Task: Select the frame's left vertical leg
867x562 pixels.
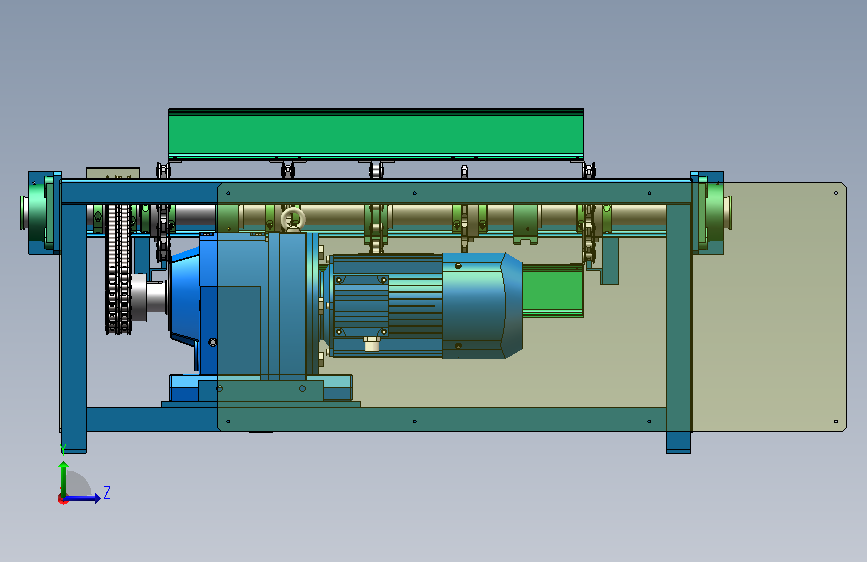Action: coord(74,327)
